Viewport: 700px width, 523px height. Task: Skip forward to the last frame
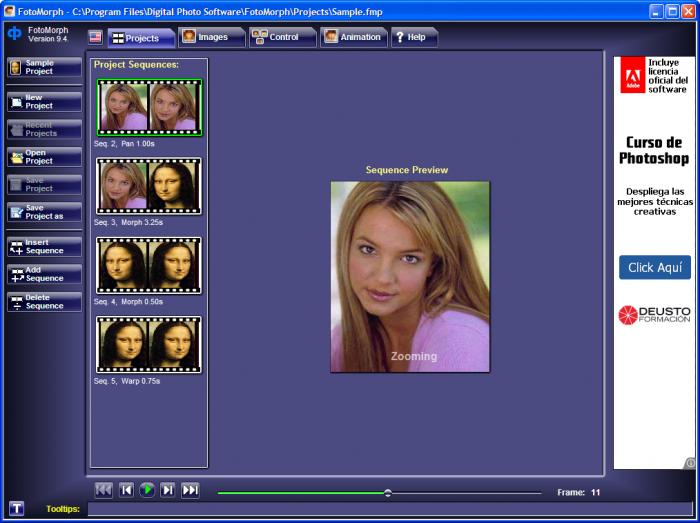point(190,490)
